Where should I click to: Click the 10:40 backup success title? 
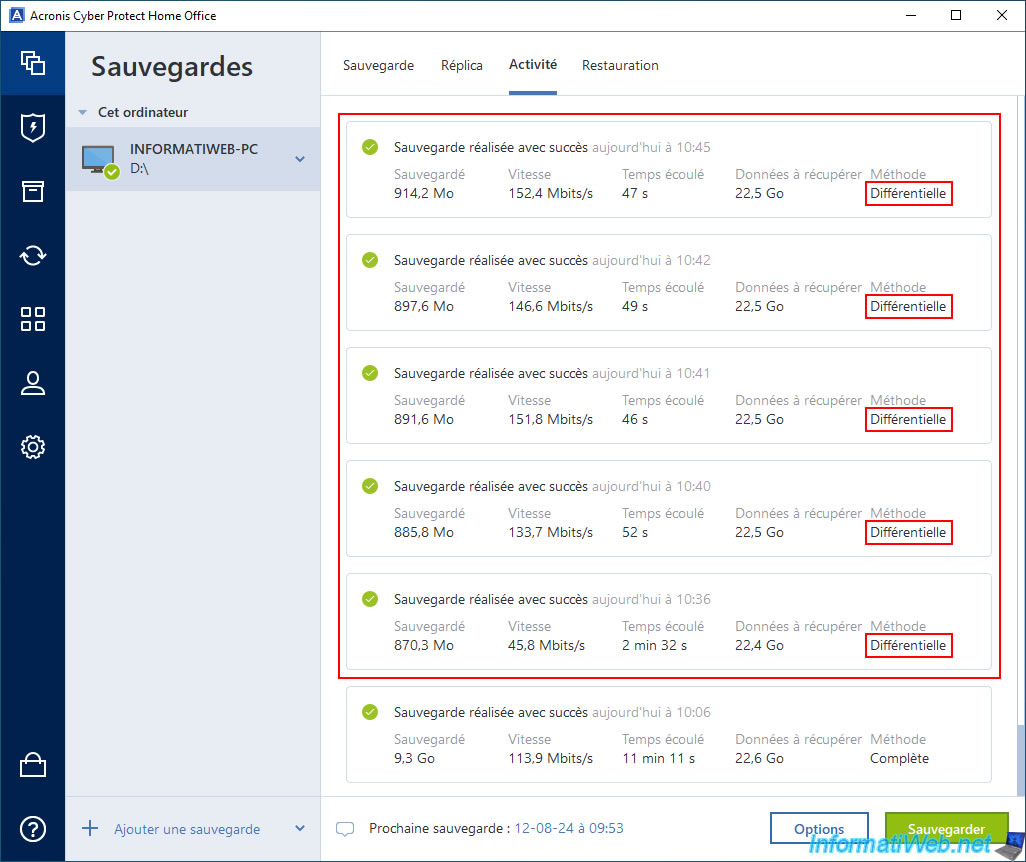pos(491,486)
